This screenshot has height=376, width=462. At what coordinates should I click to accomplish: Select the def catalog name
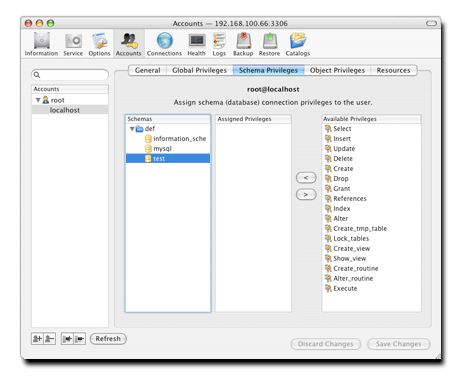click(150, 129)
